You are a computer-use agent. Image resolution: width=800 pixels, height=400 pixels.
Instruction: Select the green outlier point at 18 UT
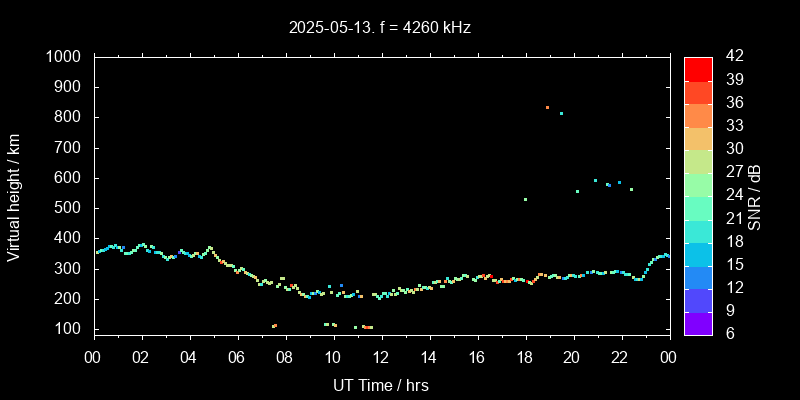525,199
